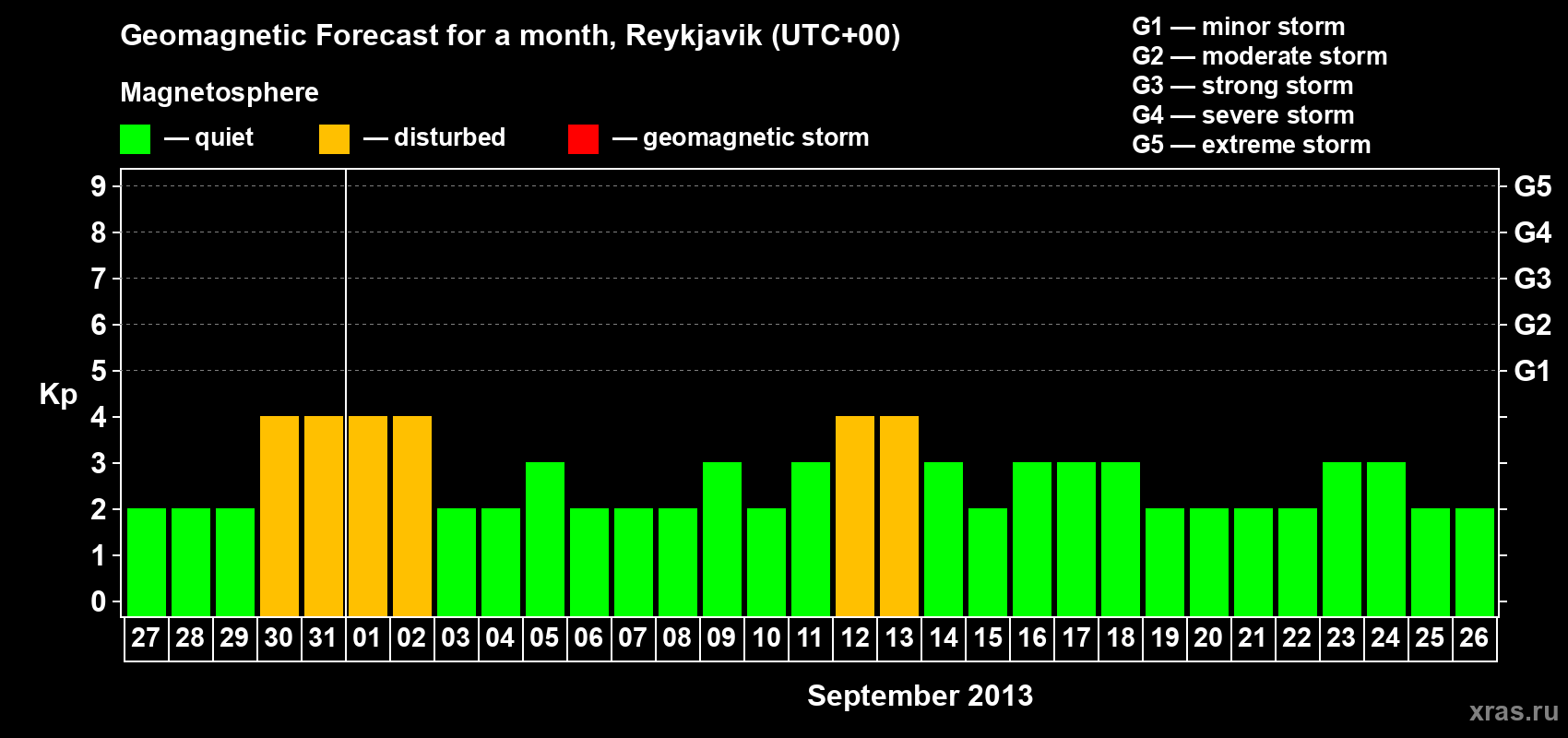Screen dimensions: 1568x738
Task: Click the G4 label on right axis
Action: point(1533,232)
